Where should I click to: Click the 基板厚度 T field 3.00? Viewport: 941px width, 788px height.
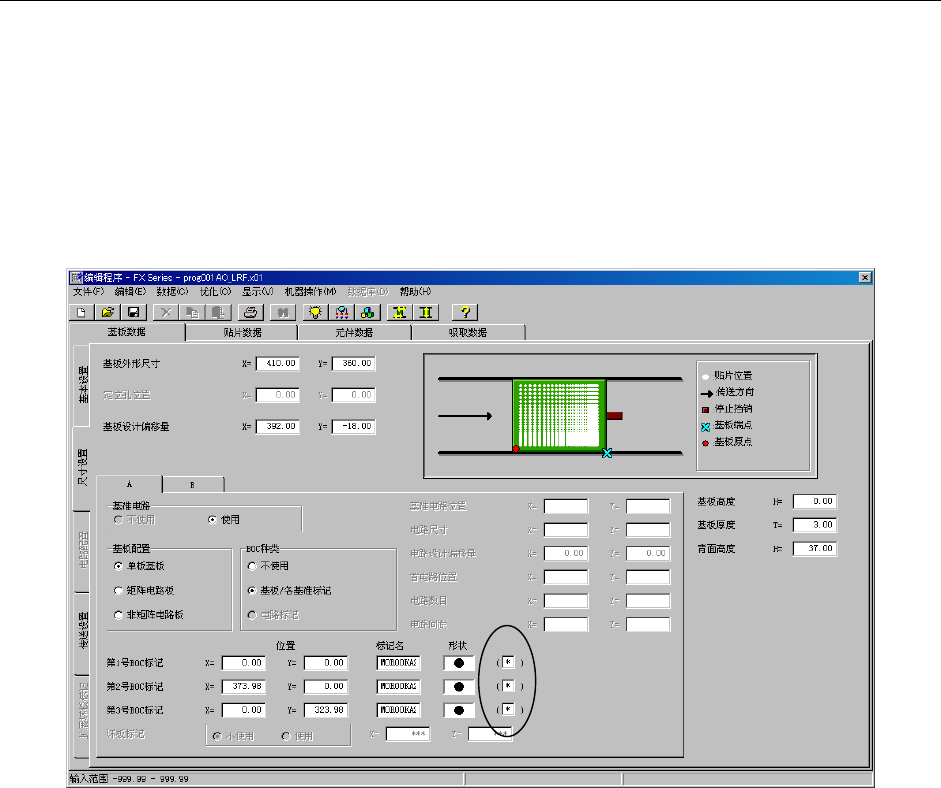click(814, 525)
